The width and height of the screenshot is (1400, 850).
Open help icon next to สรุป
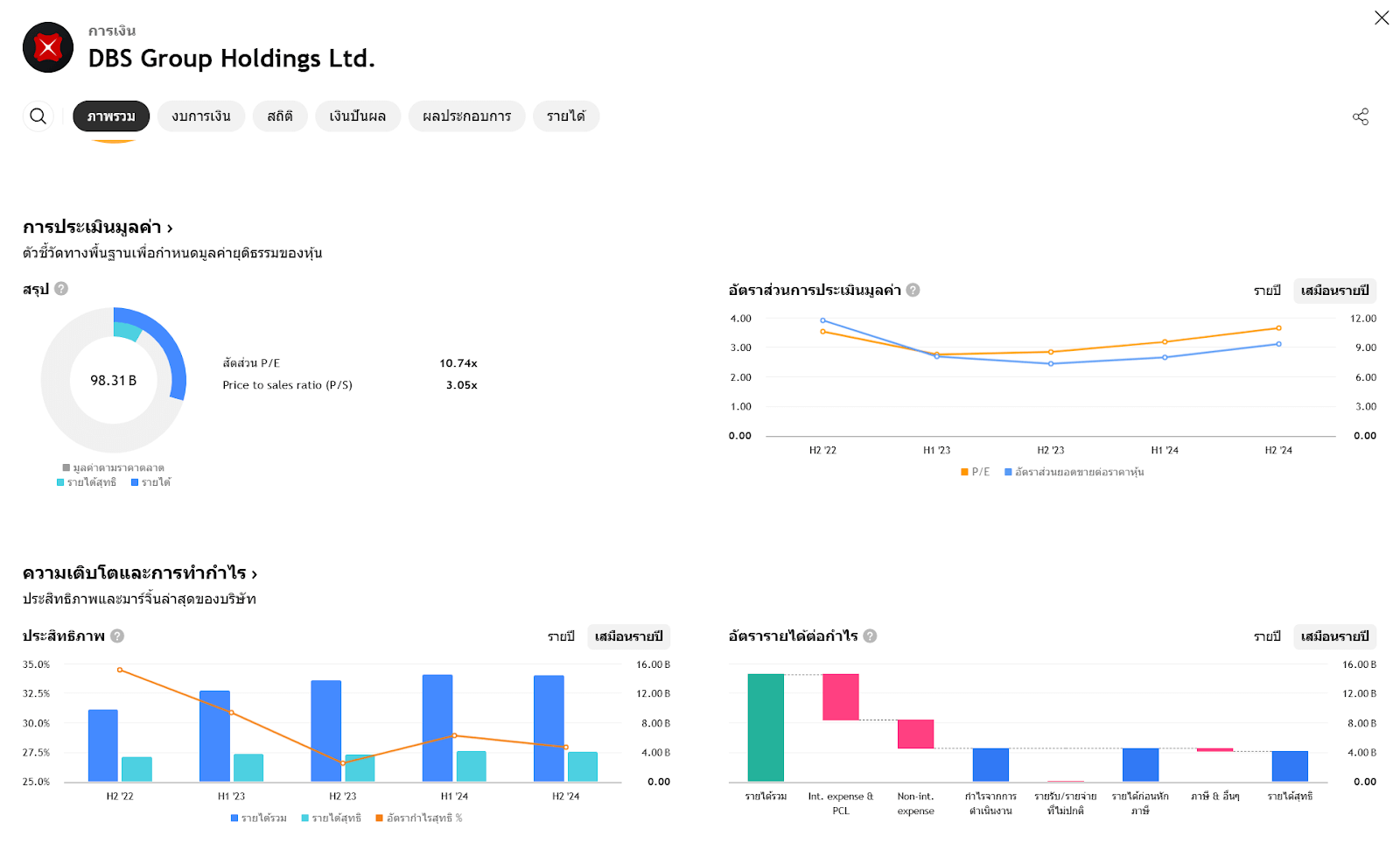pos(61,289)
